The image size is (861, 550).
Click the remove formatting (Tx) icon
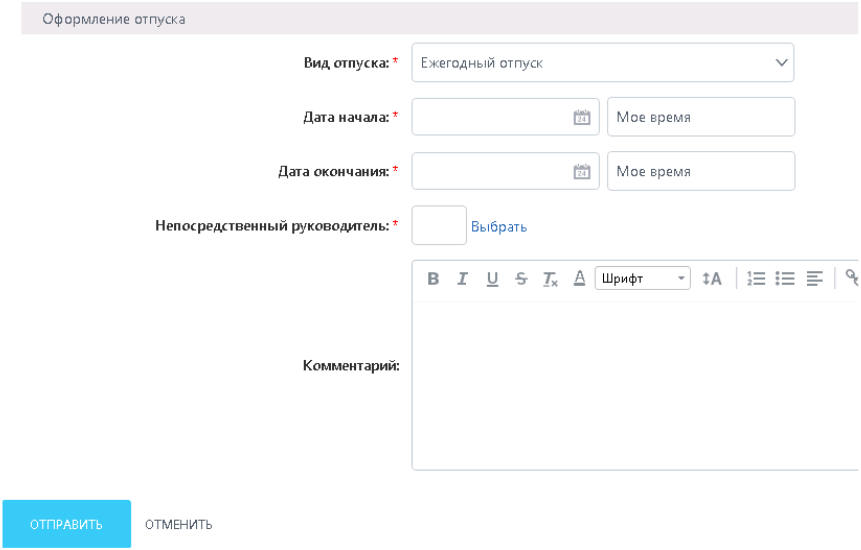pos(550,279)
